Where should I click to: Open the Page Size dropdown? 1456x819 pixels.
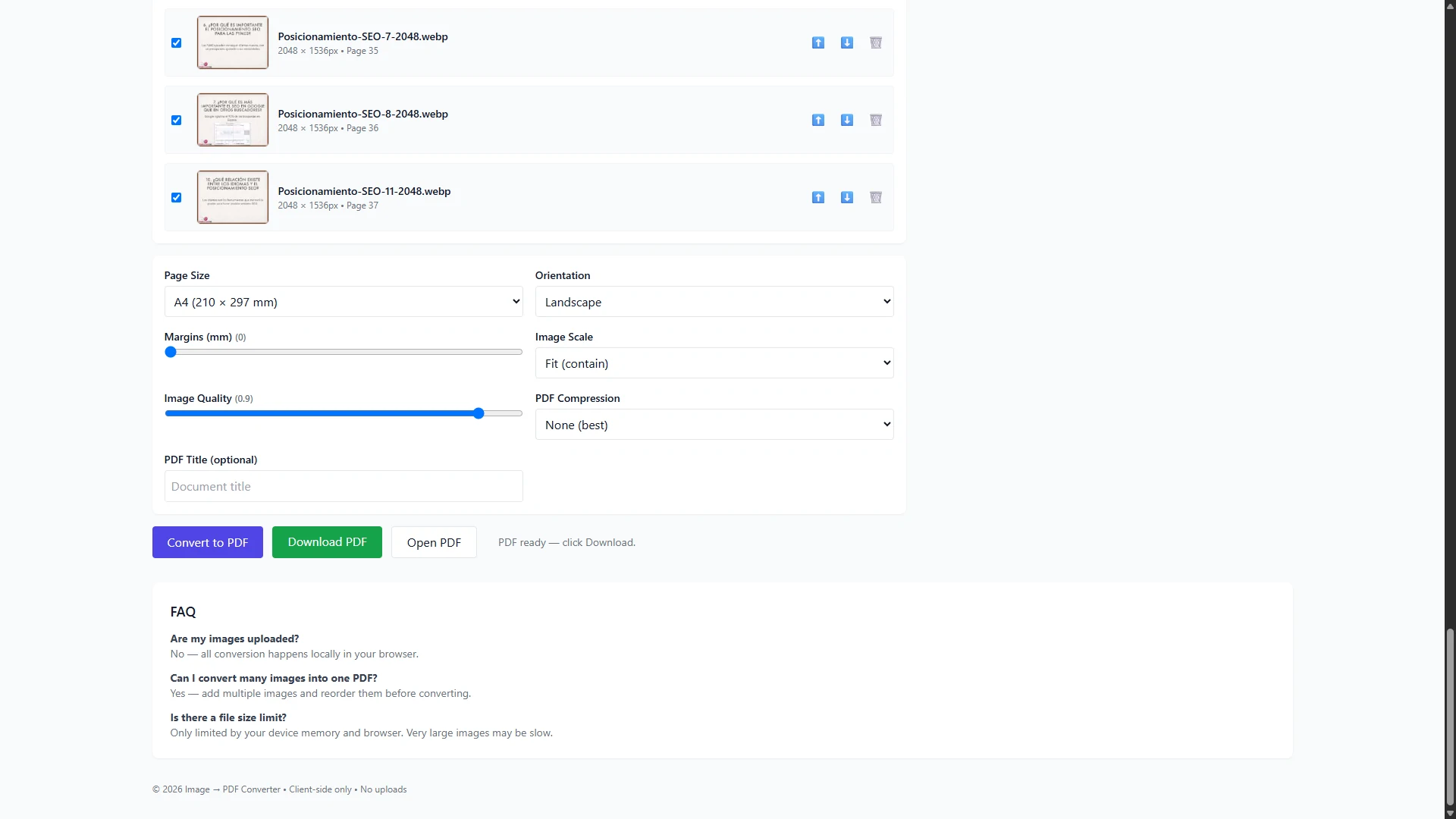pos(344,302)
